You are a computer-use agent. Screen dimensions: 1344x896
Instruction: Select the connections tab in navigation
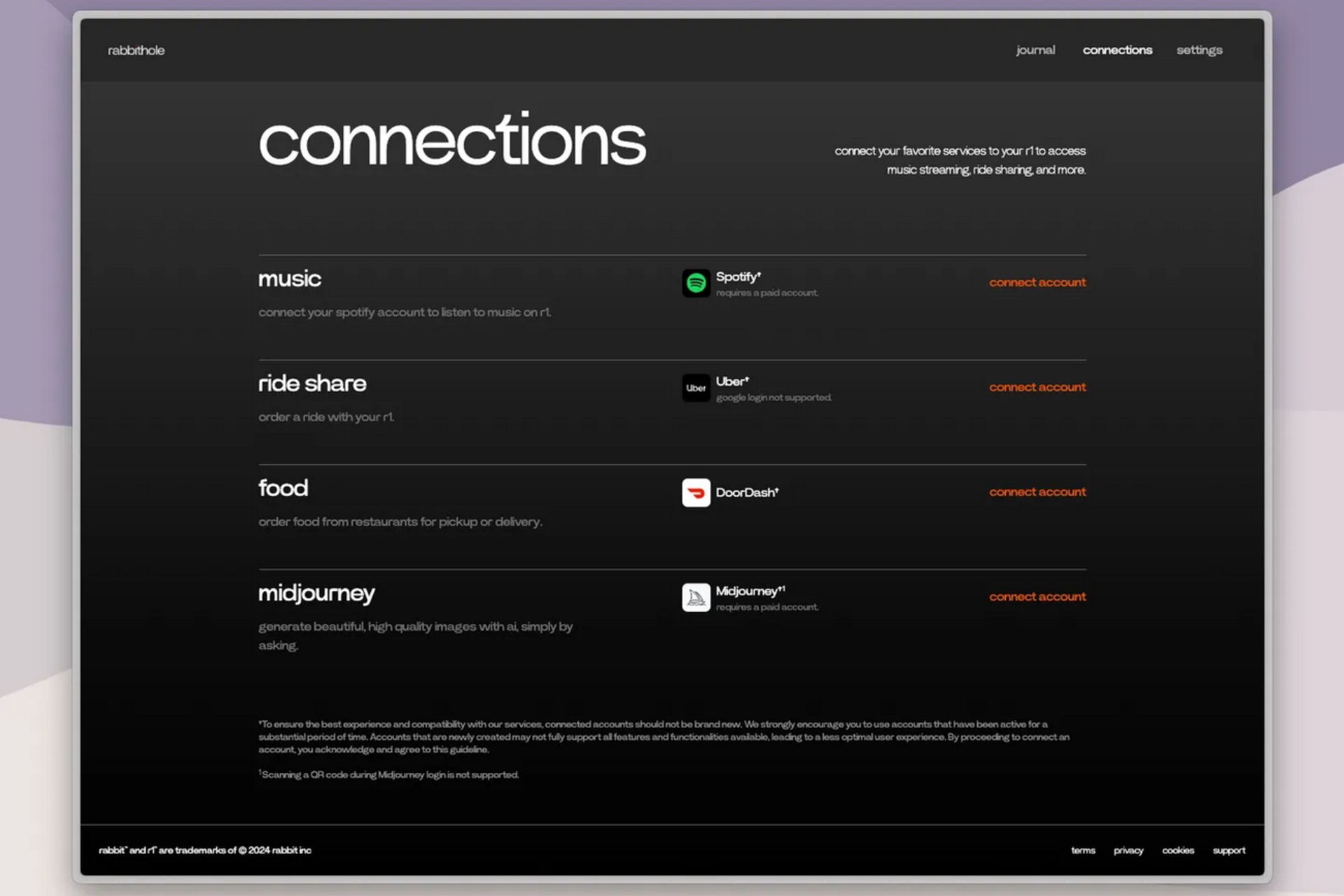coord(1117,50)
